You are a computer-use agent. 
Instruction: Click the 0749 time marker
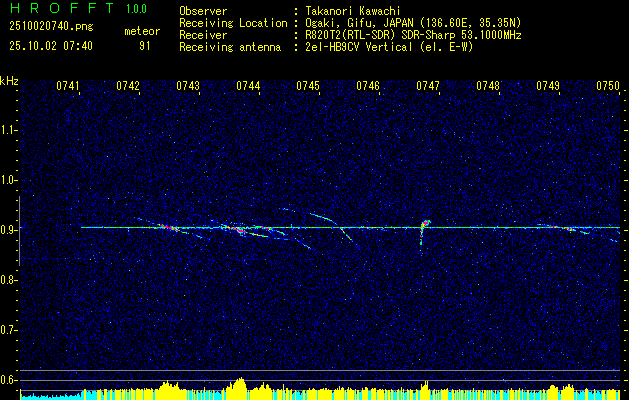pyautogui.click(x=548, y=86)
